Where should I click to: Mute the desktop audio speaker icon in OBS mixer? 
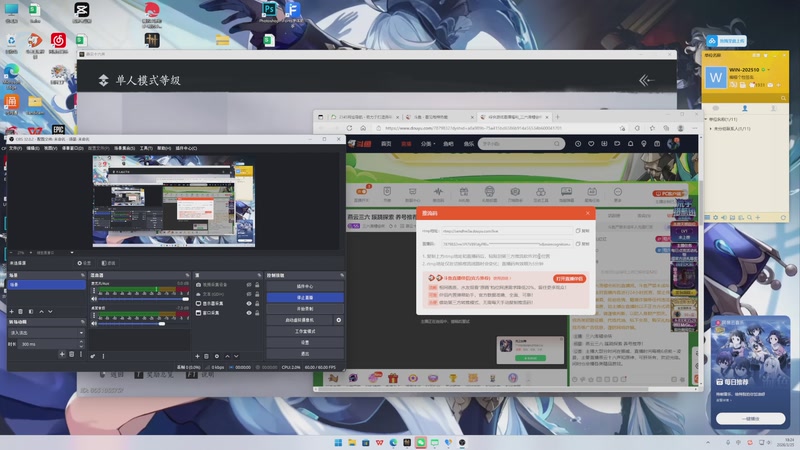click(x=94, y=323)
